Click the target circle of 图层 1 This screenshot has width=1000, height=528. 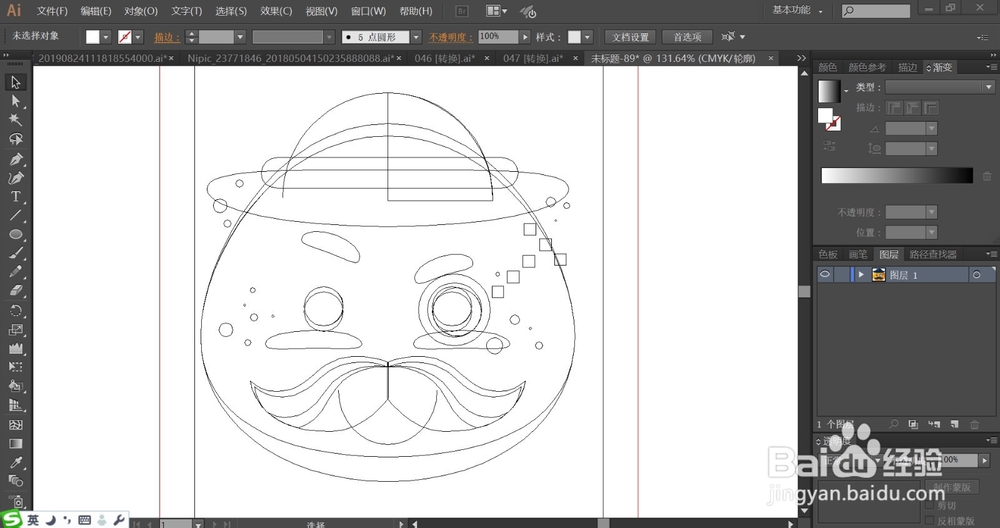click(x=976, y=274)
